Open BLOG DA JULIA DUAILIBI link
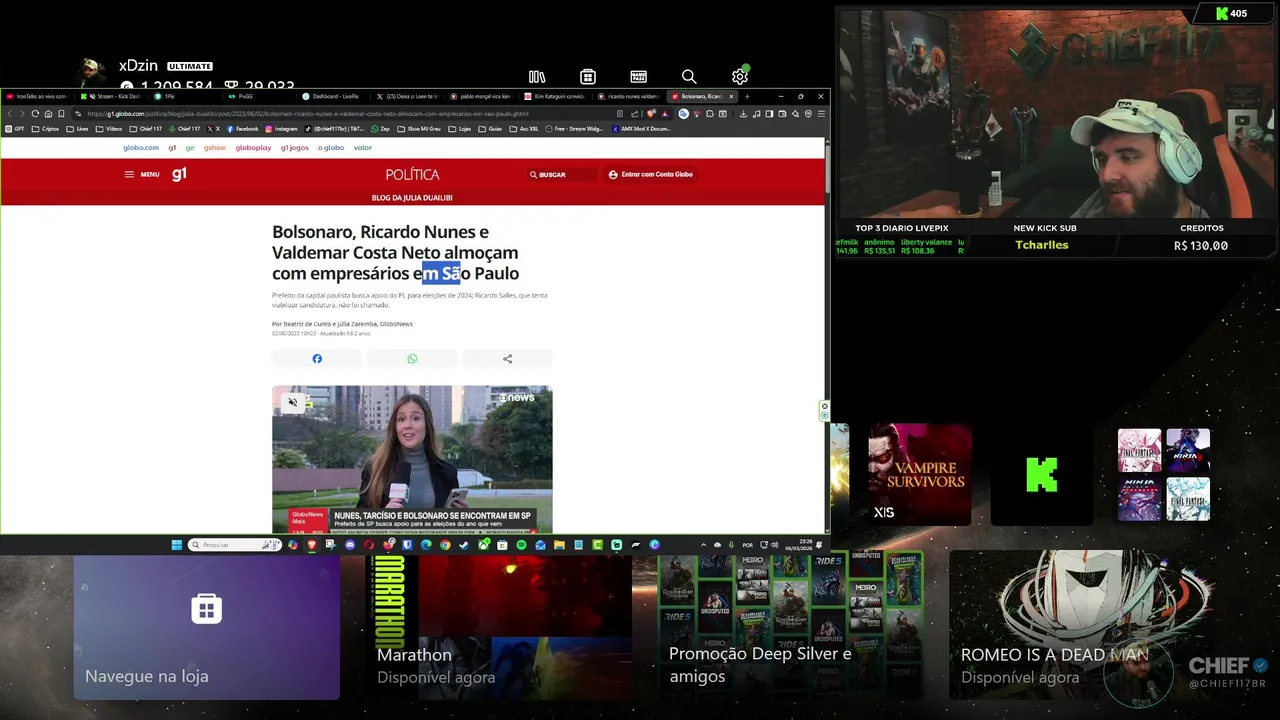This screenshot has height=720, width=1280. (x=412, y=198)
